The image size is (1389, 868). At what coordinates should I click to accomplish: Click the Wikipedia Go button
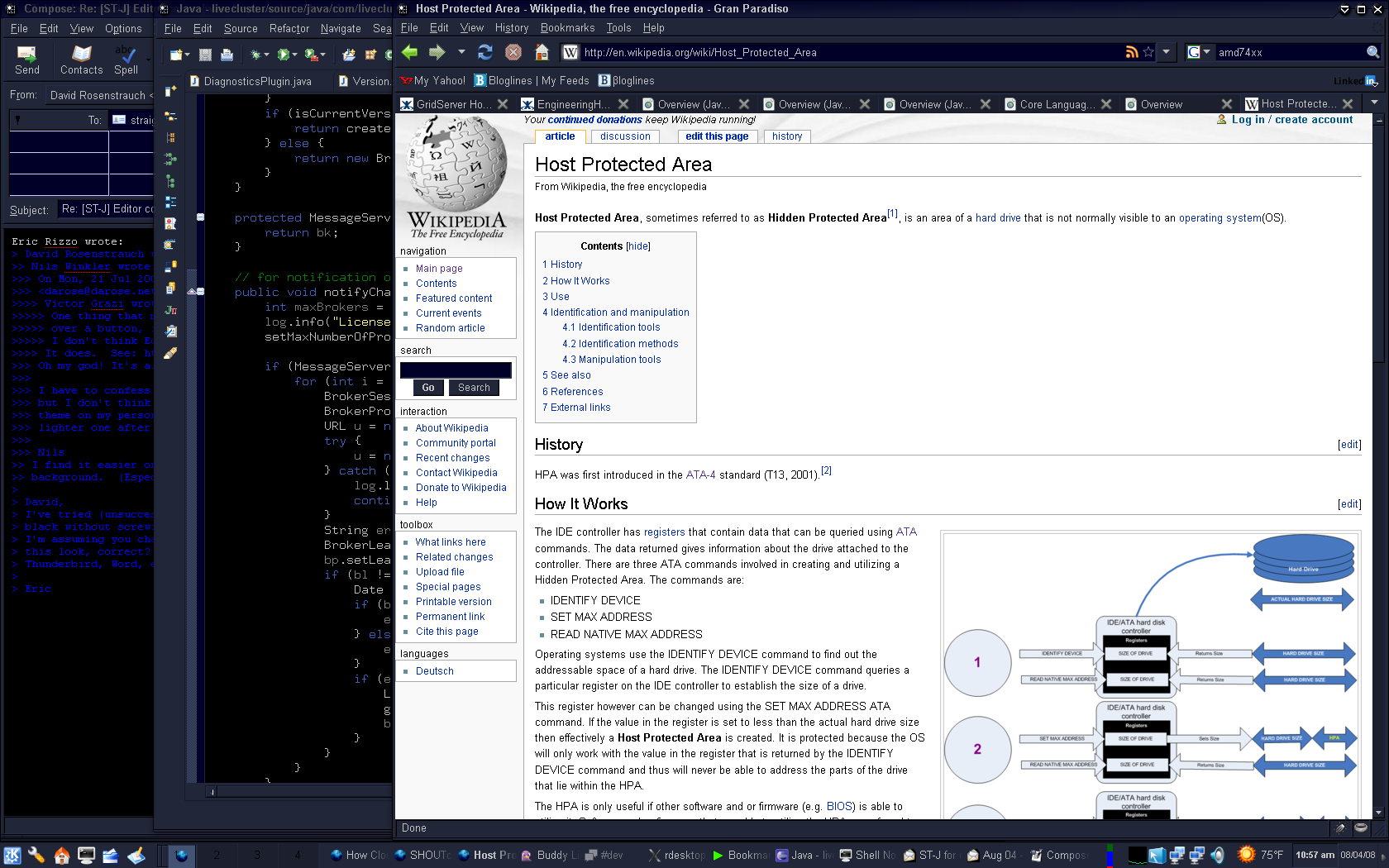point(427,388)
